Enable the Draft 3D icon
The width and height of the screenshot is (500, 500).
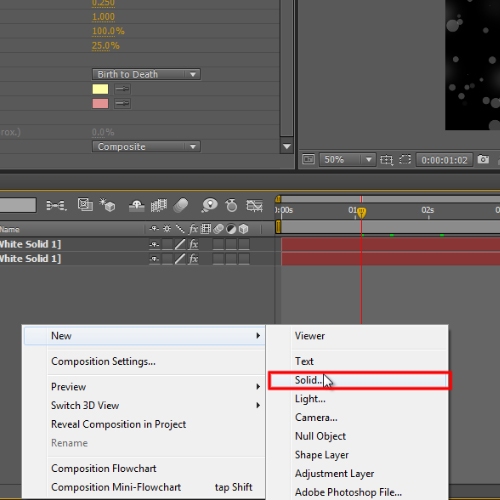point(107,205)
